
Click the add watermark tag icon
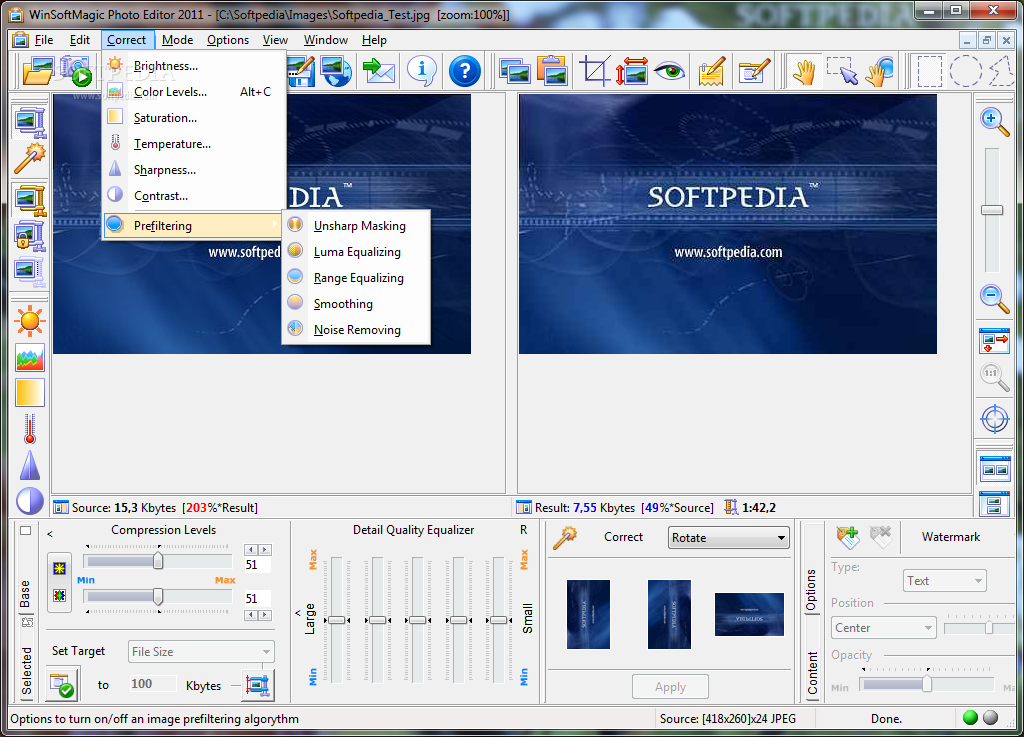pyautogui.click(x=848, y=537)
